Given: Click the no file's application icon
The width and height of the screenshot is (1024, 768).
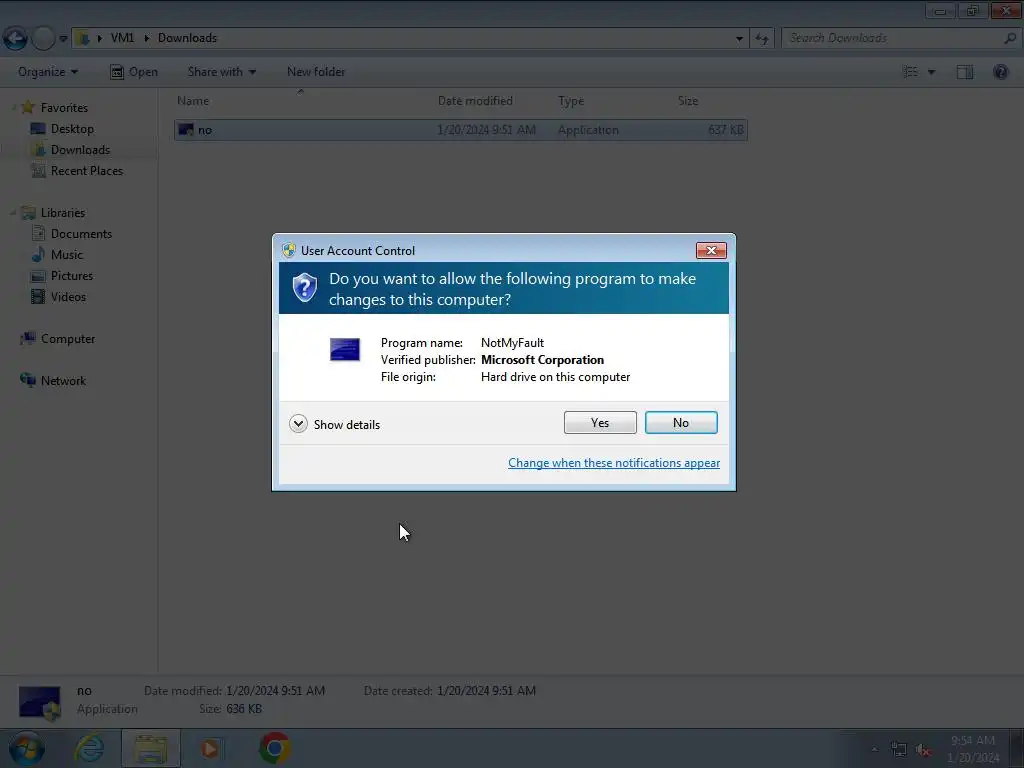Looking at the screenshot, I should tap(186, 130).
